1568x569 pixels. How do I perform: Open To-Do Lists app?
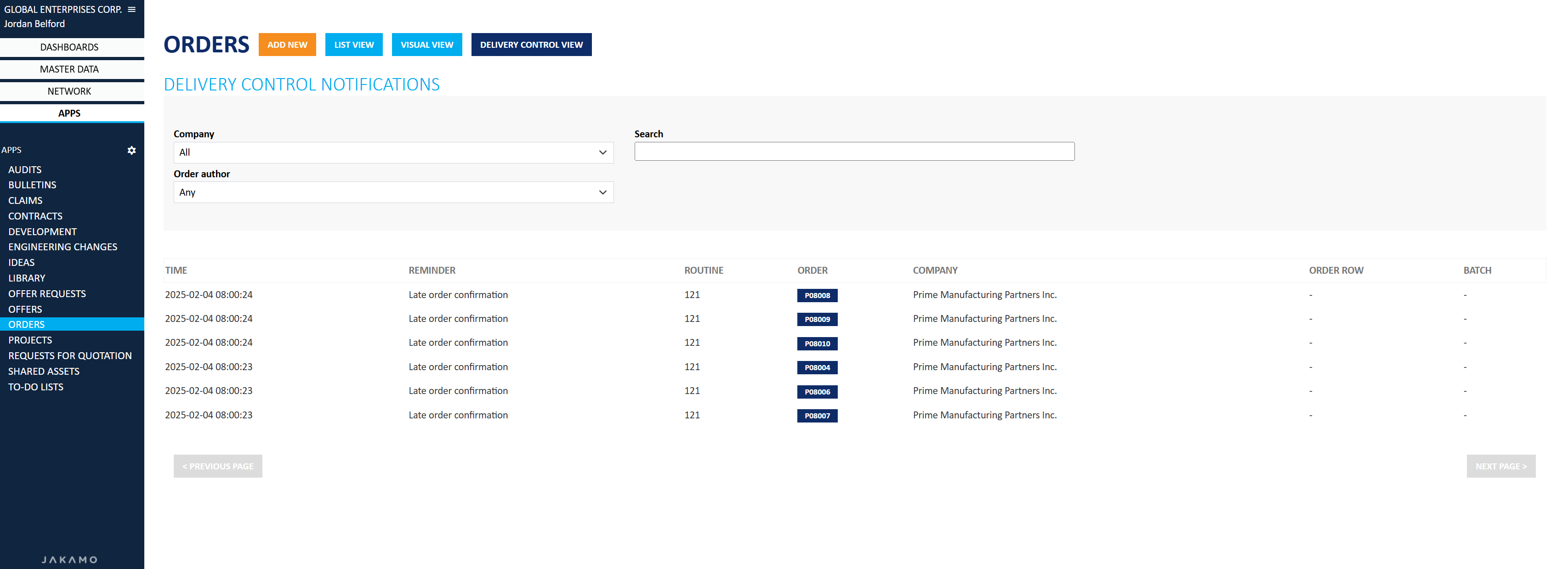[x=36, y=387]
